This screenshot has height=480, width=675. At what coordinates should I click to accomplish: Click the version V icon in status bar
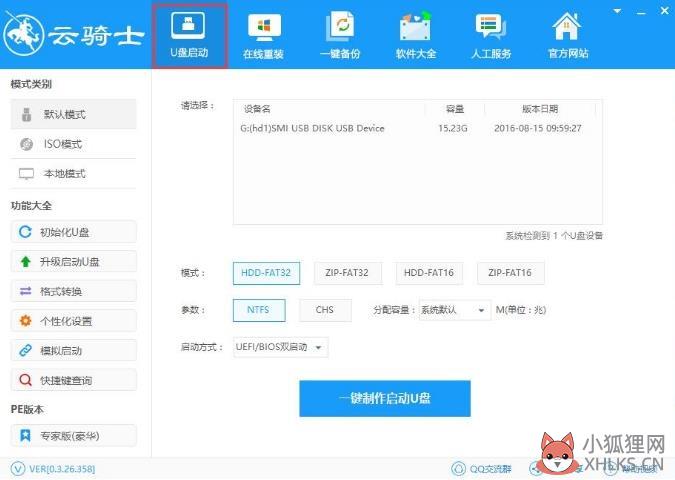[18, 468]
